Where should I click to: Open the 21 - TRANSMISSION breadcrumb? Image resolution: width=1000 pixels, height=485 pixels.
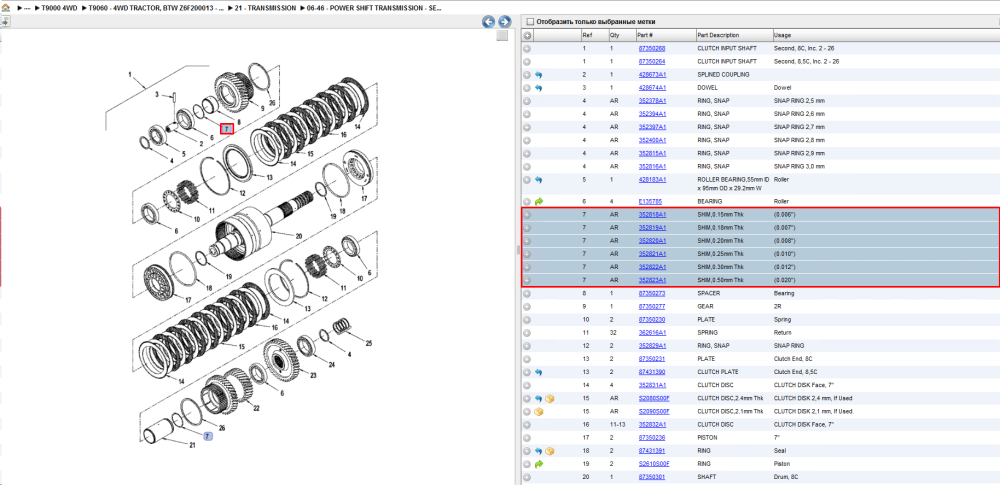tap(266, 9)
